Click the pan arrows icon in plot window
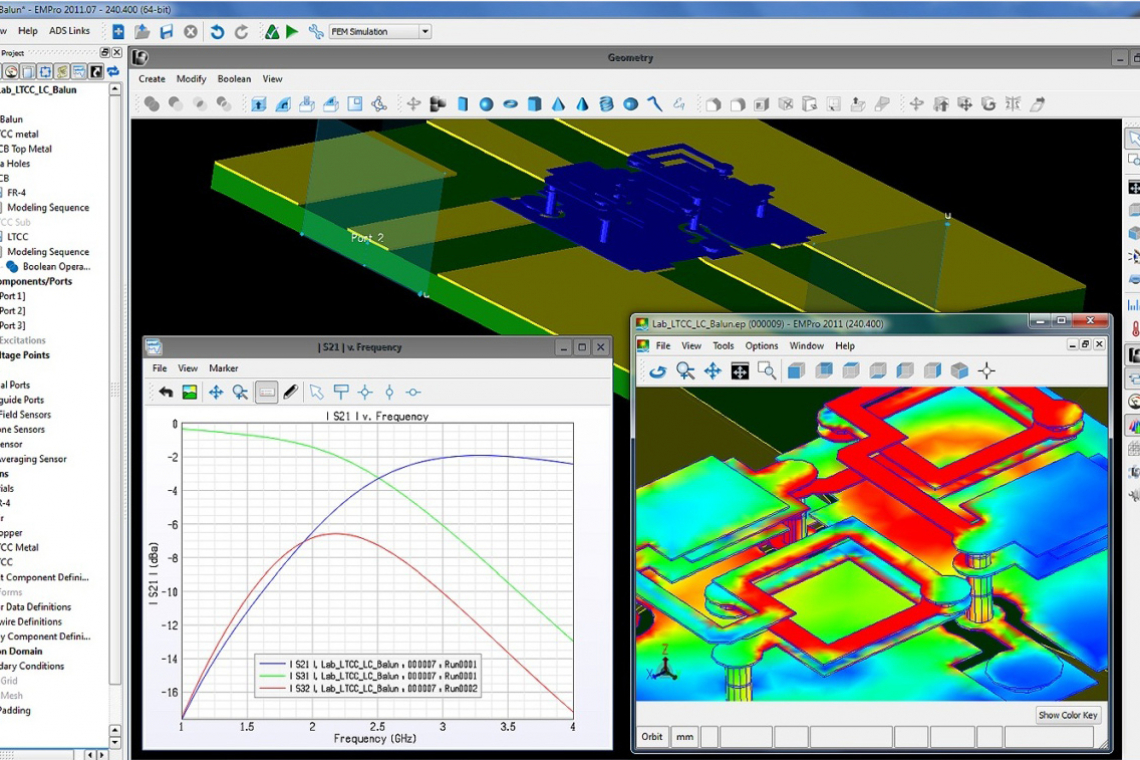 pos(216,393)
